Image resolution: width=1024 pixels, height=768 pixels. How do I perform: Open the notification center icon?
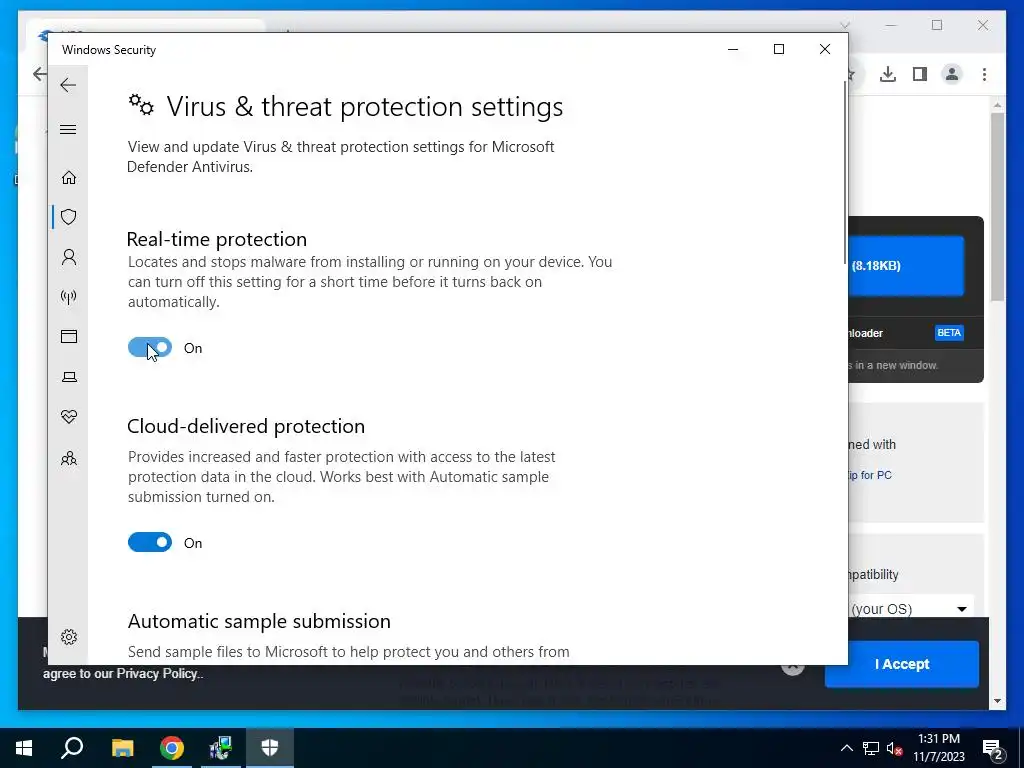[993, 748]
